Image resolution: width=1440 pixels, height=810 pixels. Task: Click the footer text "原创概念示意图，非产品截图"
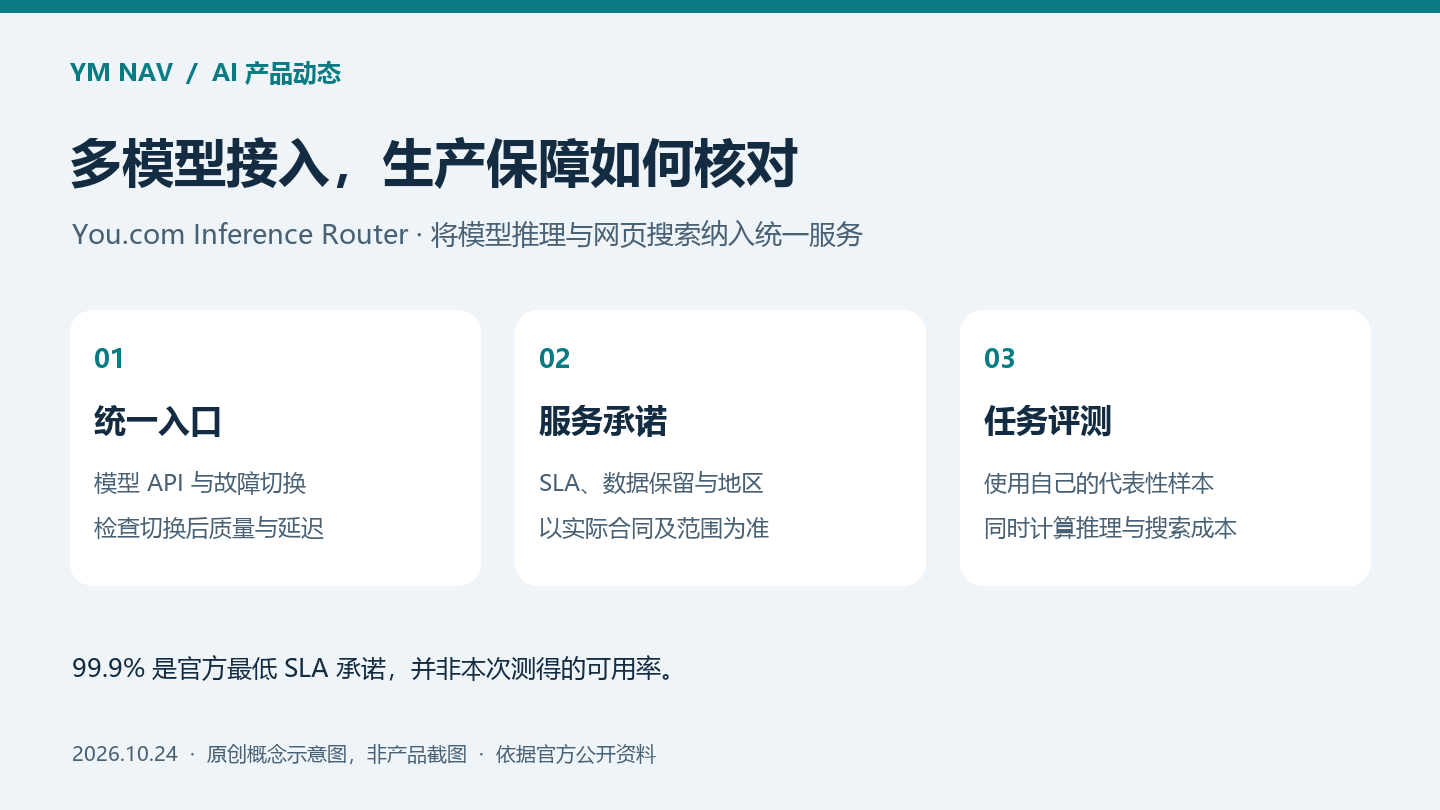click(337, 754)
